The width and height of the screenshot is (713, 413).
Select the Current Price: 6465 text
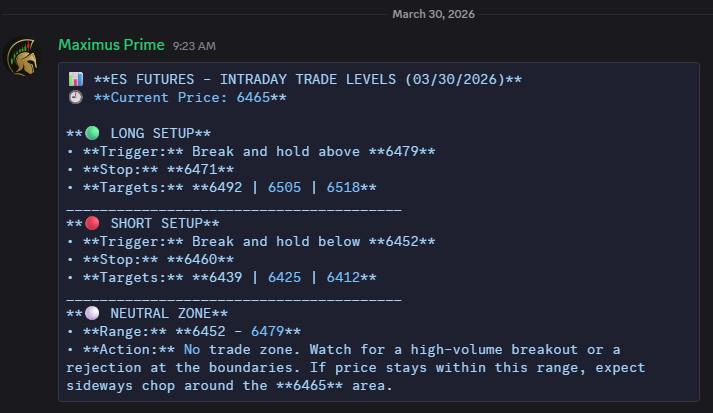click(190, 98)
